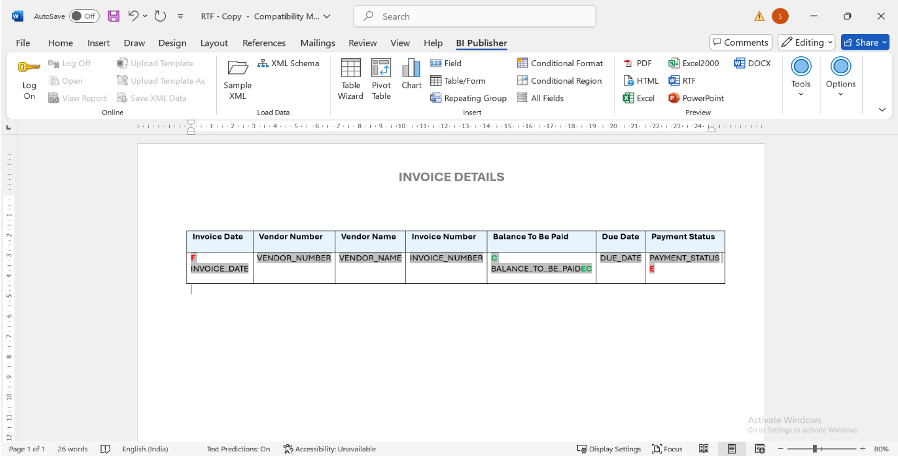Click the Log On key icon
Viewport: 898px width, 456px height.
(x=29, y=68)
